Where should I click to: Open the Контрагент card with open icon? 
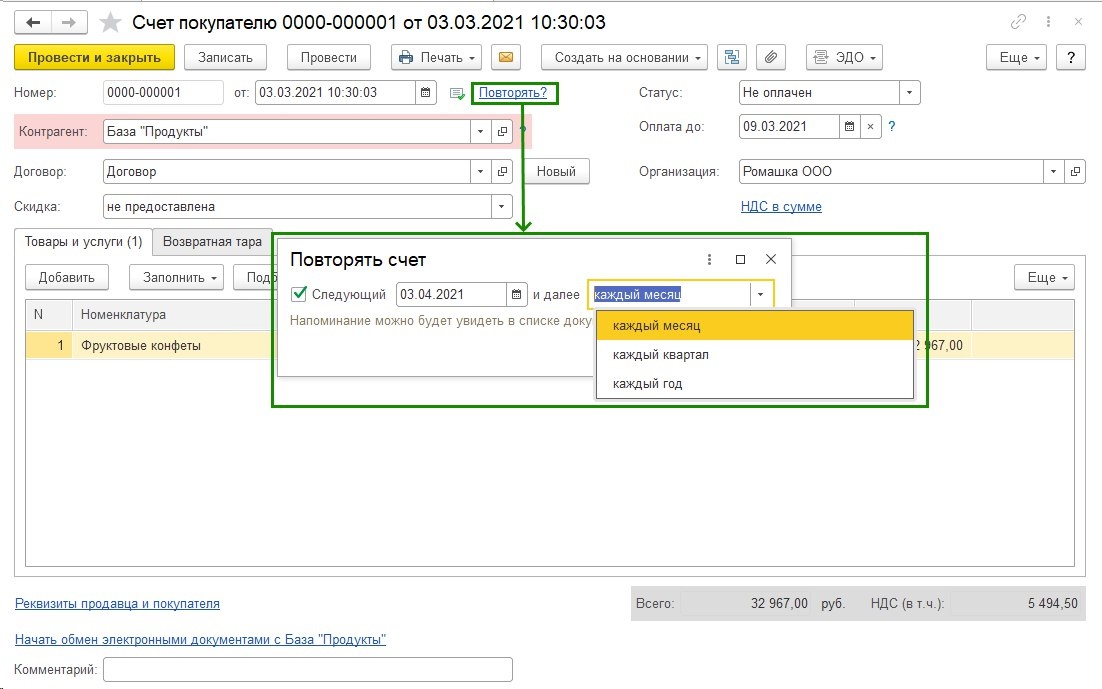tap(502, 131)
